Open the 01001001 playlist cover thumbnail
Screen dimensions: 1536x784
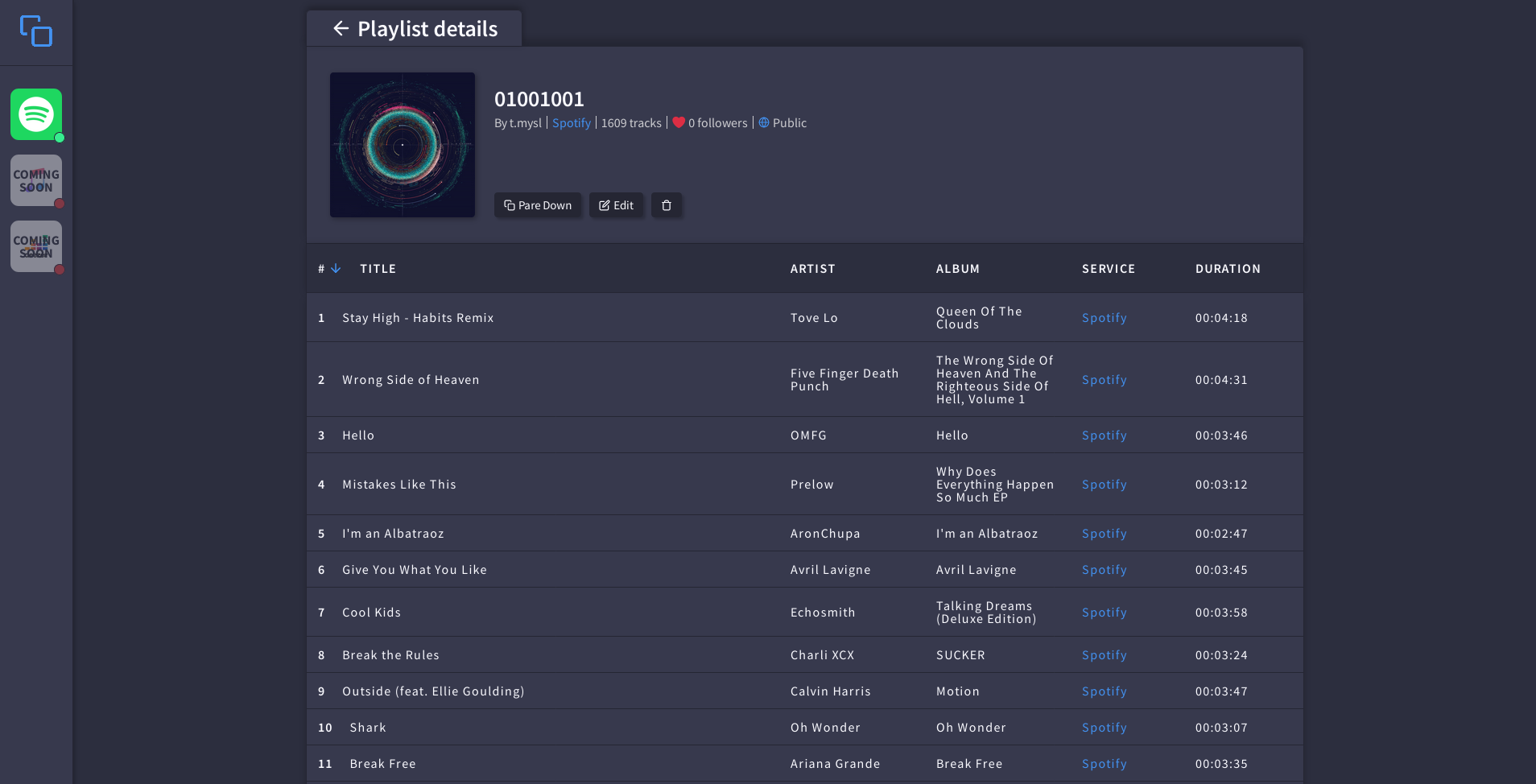click(x=403, y=145)
